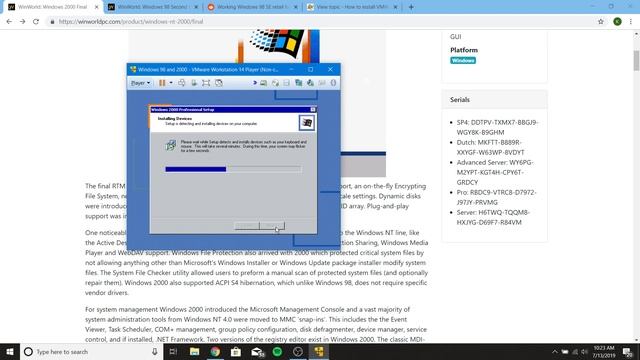Open Spotify from the taskbar
The width and height of the screenshot is (640, 360).
pos(278,351)
